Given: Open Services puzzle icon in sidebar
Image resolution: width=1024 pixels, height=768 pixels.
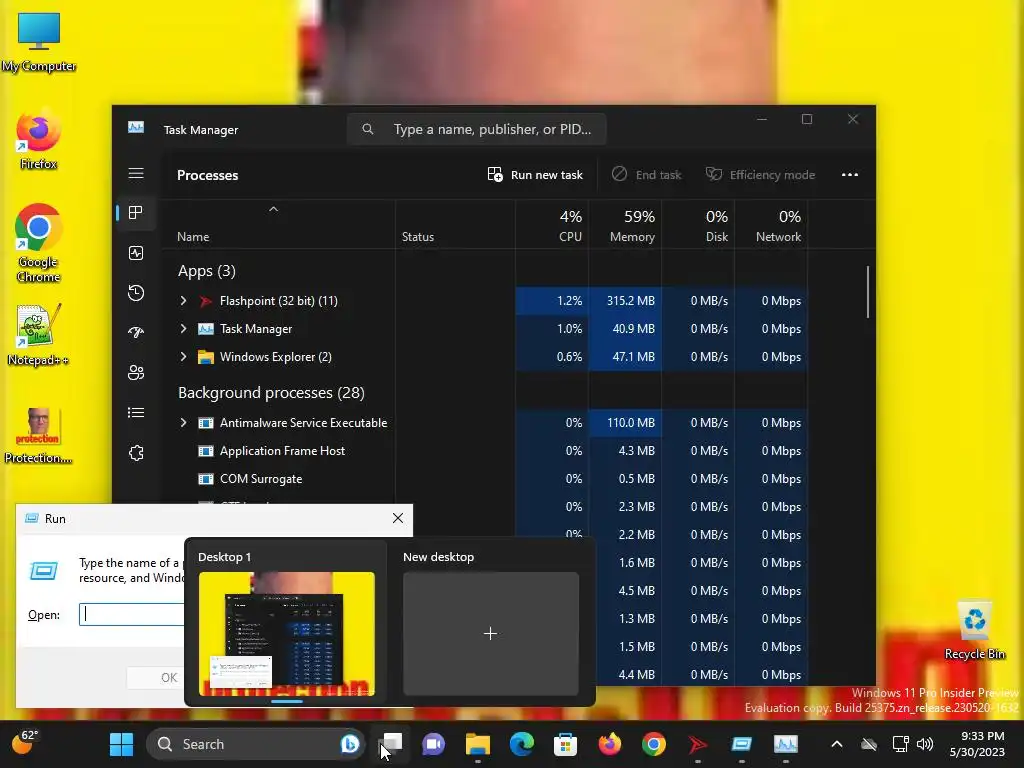Looking at the screenshot, I should tap(136, 453).
